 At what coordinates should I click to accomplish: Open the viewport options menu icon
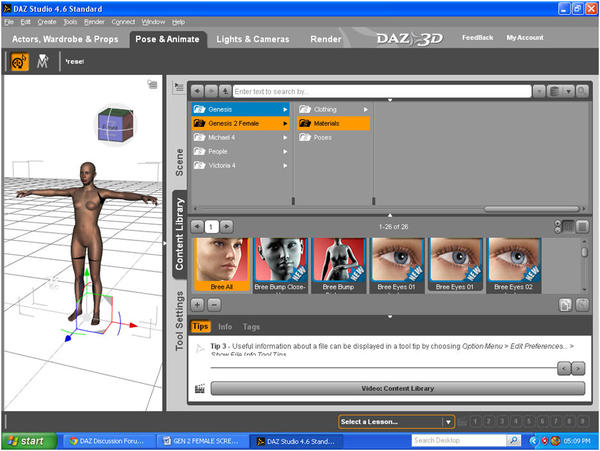(152, 84)
